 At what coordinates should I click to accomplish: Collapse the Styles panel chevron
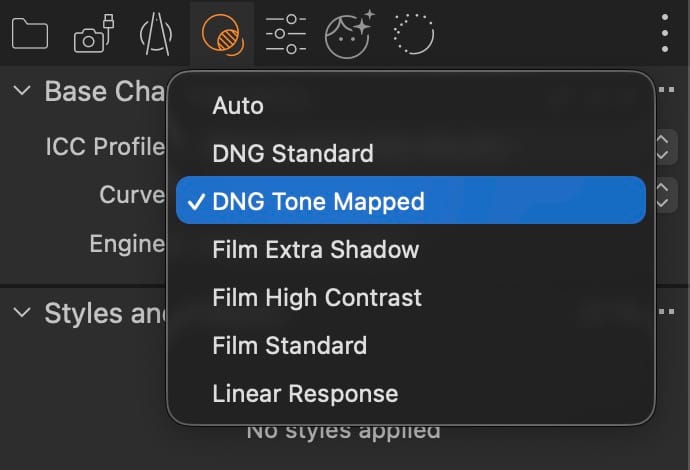22,312
